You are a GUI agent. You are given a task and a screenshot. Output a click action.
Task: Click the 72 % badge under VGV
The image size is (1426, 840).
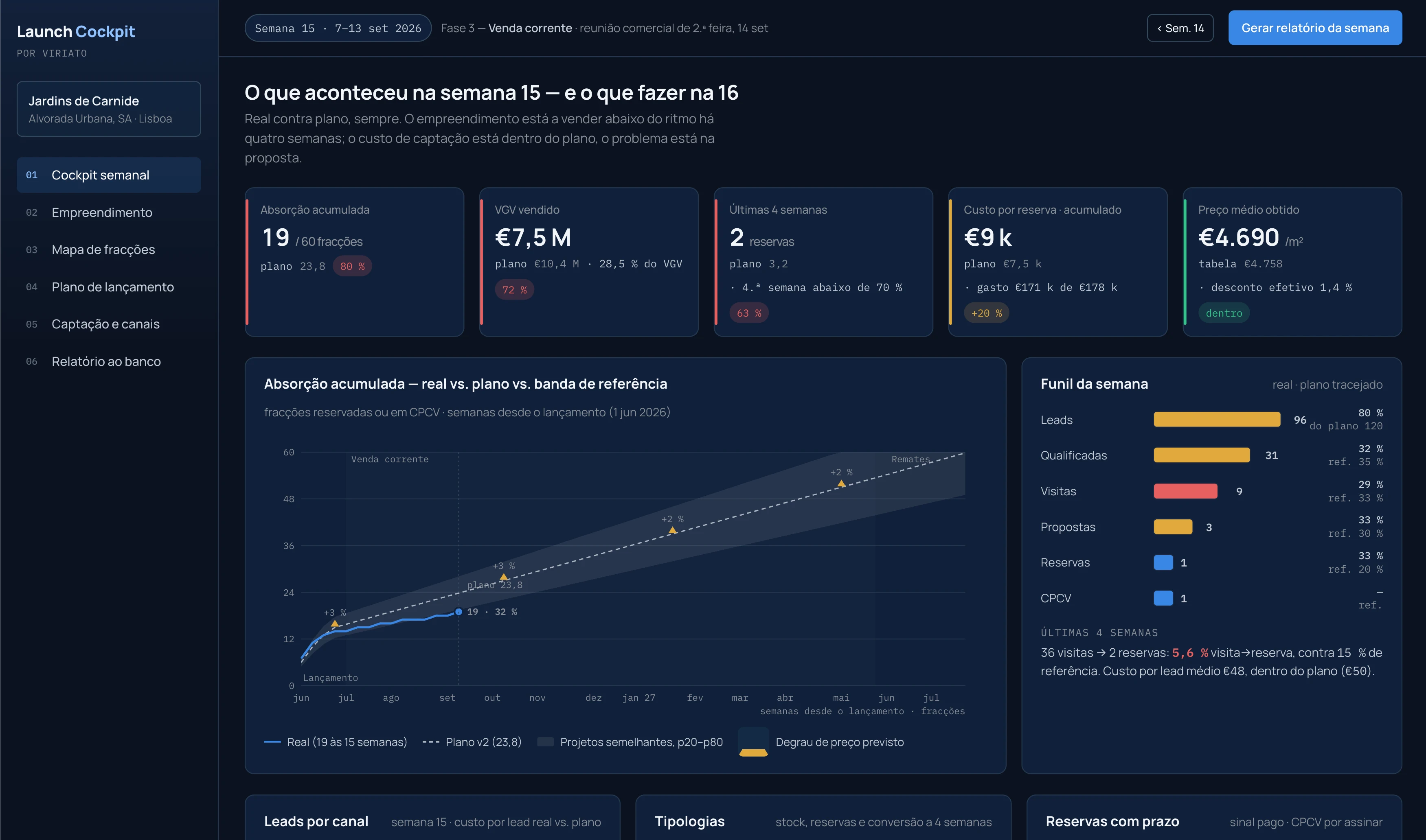514,290
